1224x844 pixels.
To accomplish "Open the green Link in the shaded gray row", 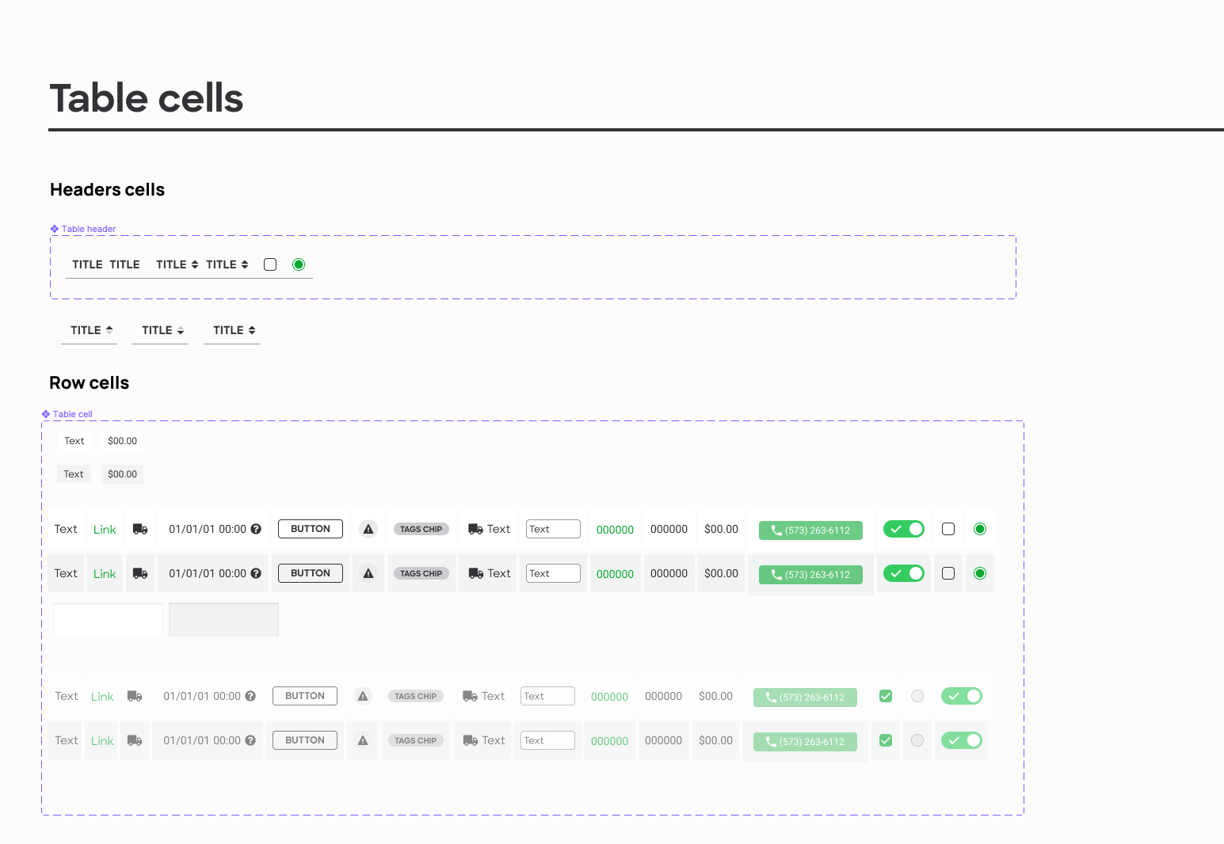I will point(104,574).
